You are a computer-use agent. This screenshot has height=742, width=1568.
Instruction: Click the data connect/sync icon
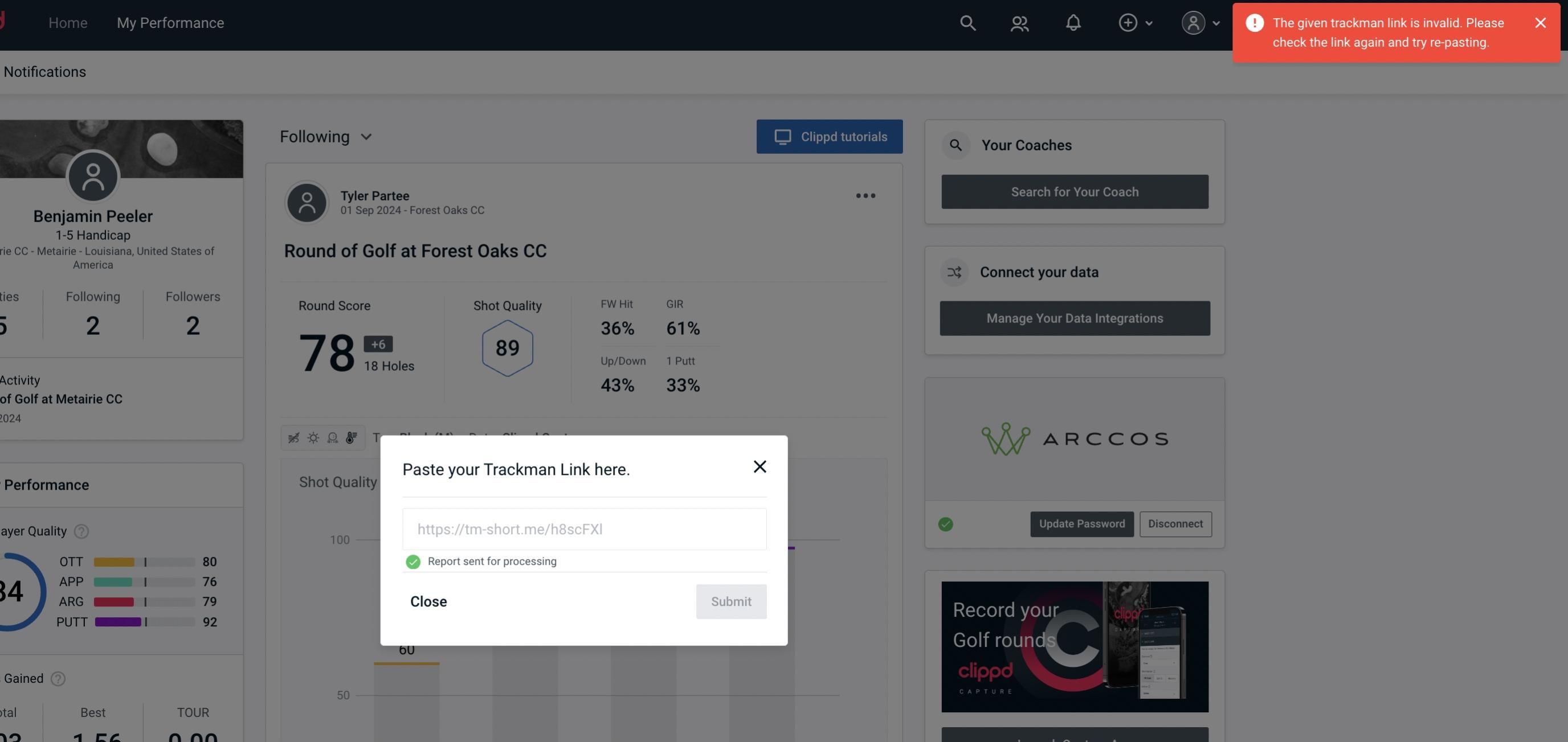tap(955, 271)
